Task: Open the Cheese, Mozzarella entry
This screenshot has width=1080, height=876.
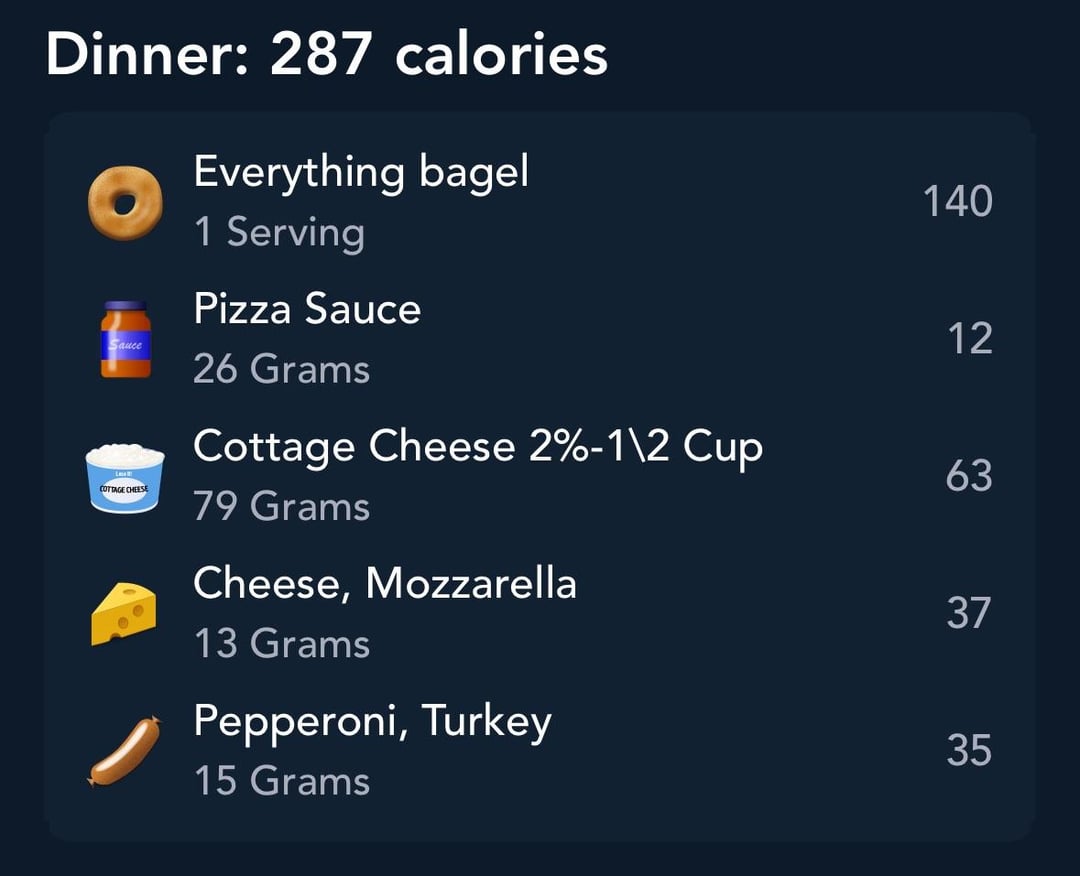Action: 539,614
